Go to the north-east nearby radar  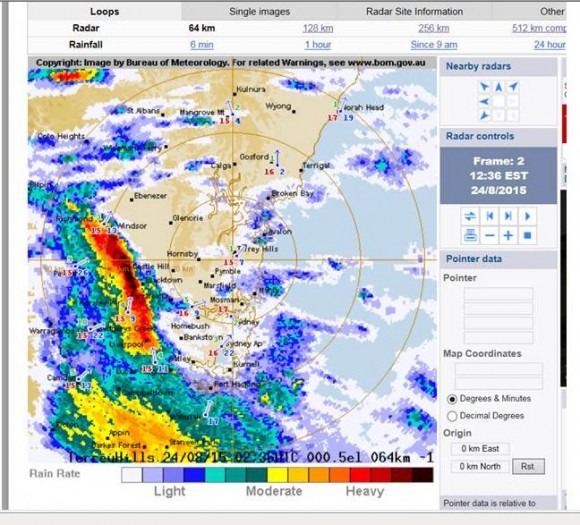coord(513,87)
